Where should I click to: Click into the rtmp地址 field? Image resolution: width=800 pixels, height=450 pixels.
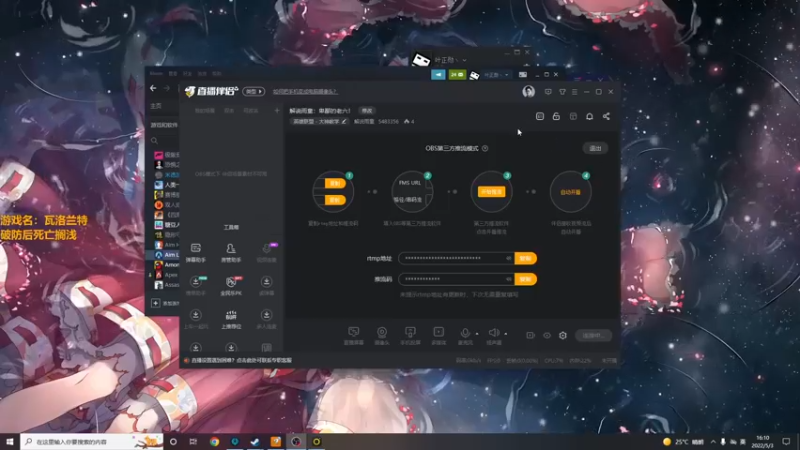456,258
